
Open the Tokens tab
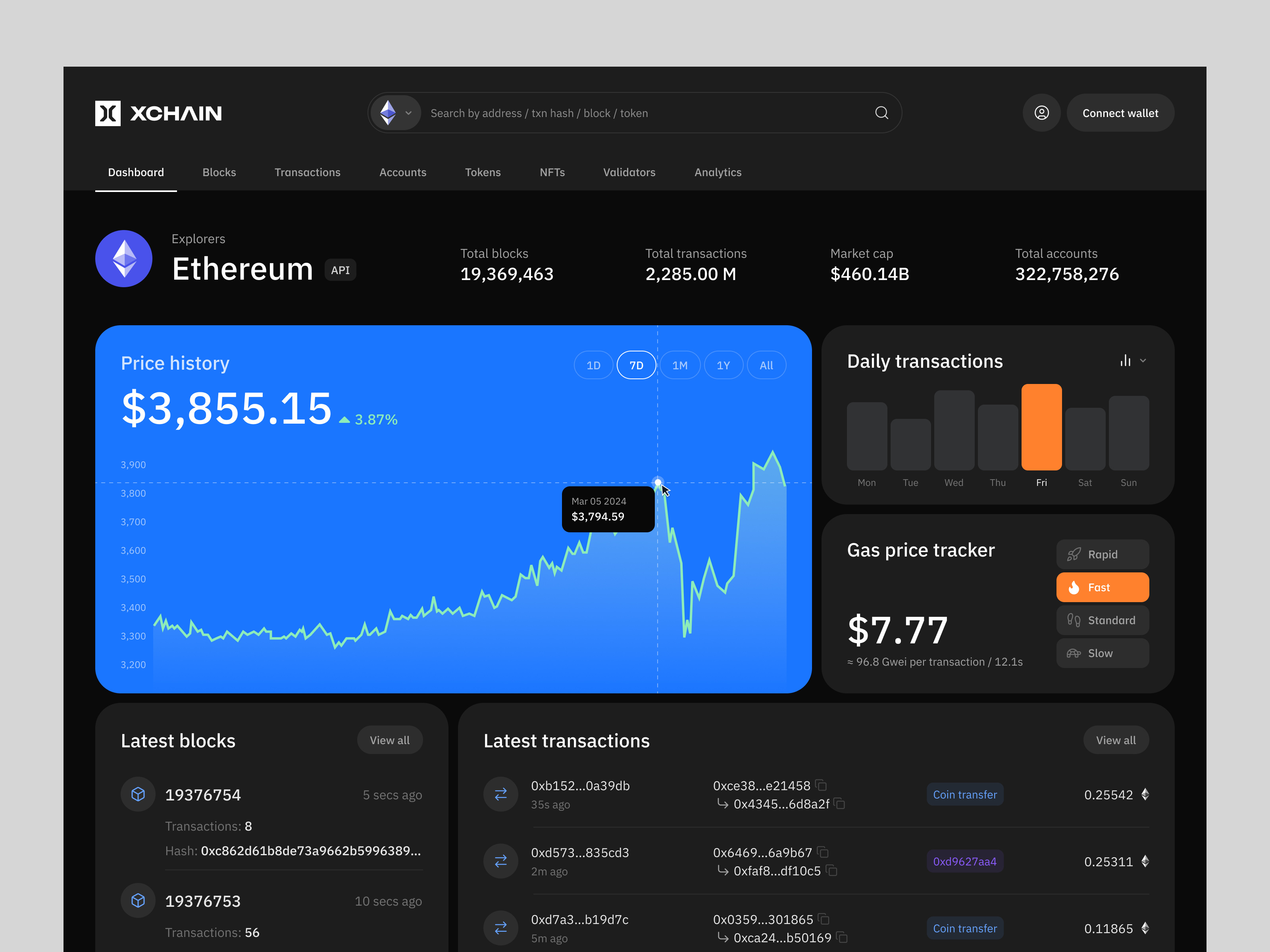[483, 172]
